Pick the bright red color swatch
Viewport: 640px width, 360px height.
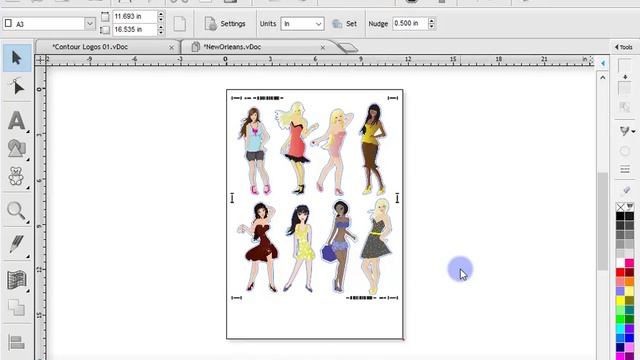pyautogui.click(x=620, y=272)
